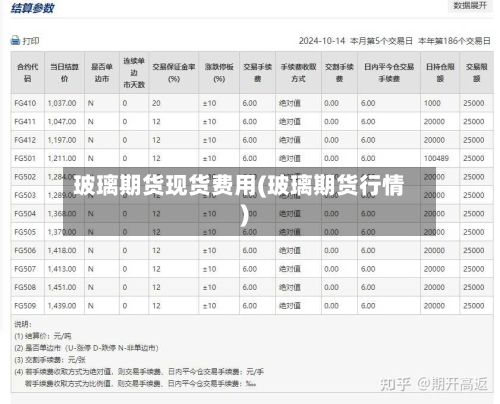Click settlement price 1,418.00
Screen dimensions: 500x404
click(x=62, y=250)
